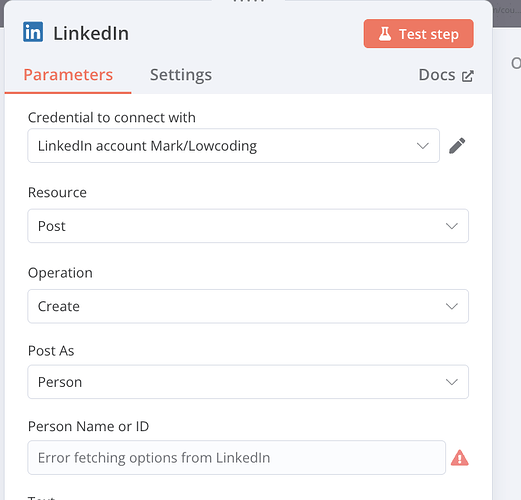The height and width of the screenshot is (500, 521).
Task: Open the external link icon beside Docs
Action: pos(468,76)
